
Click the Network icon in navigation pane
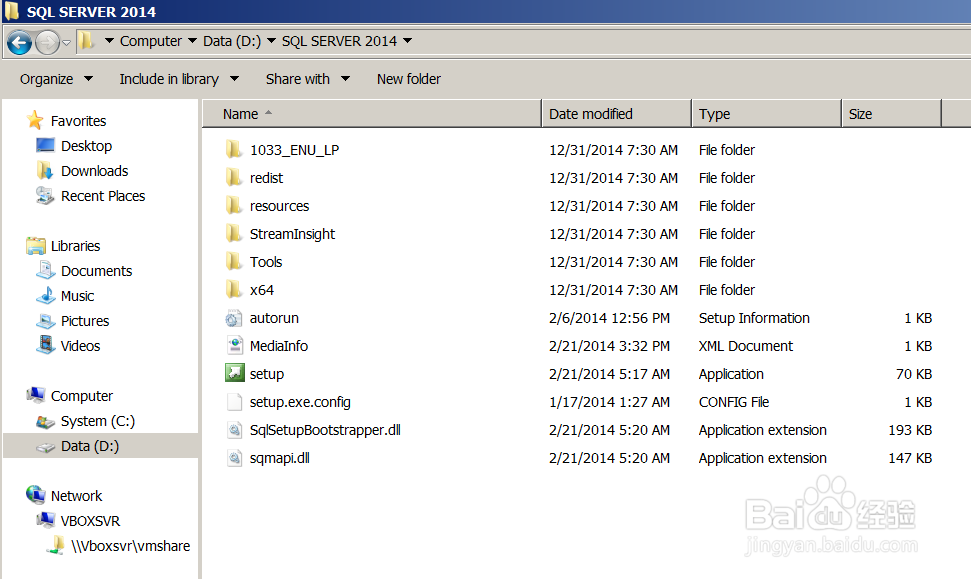[x=36, y=495]
